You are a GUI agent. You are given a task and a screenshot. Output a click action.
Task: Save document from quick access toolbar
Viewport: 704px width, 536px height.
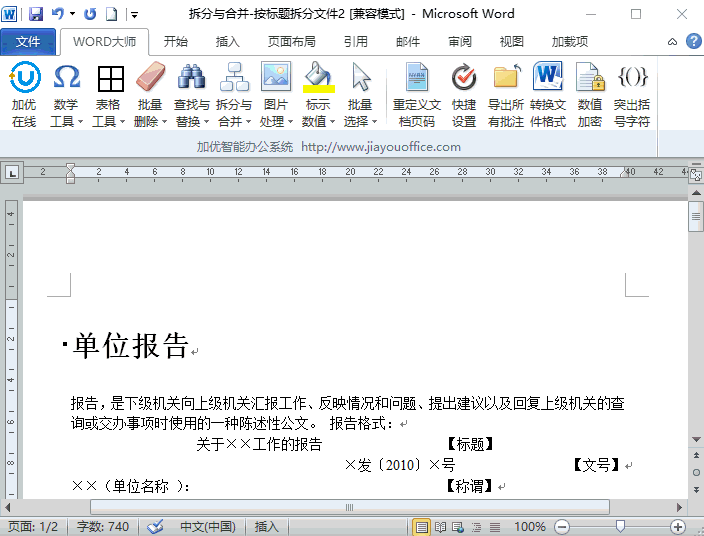(36, 14)
